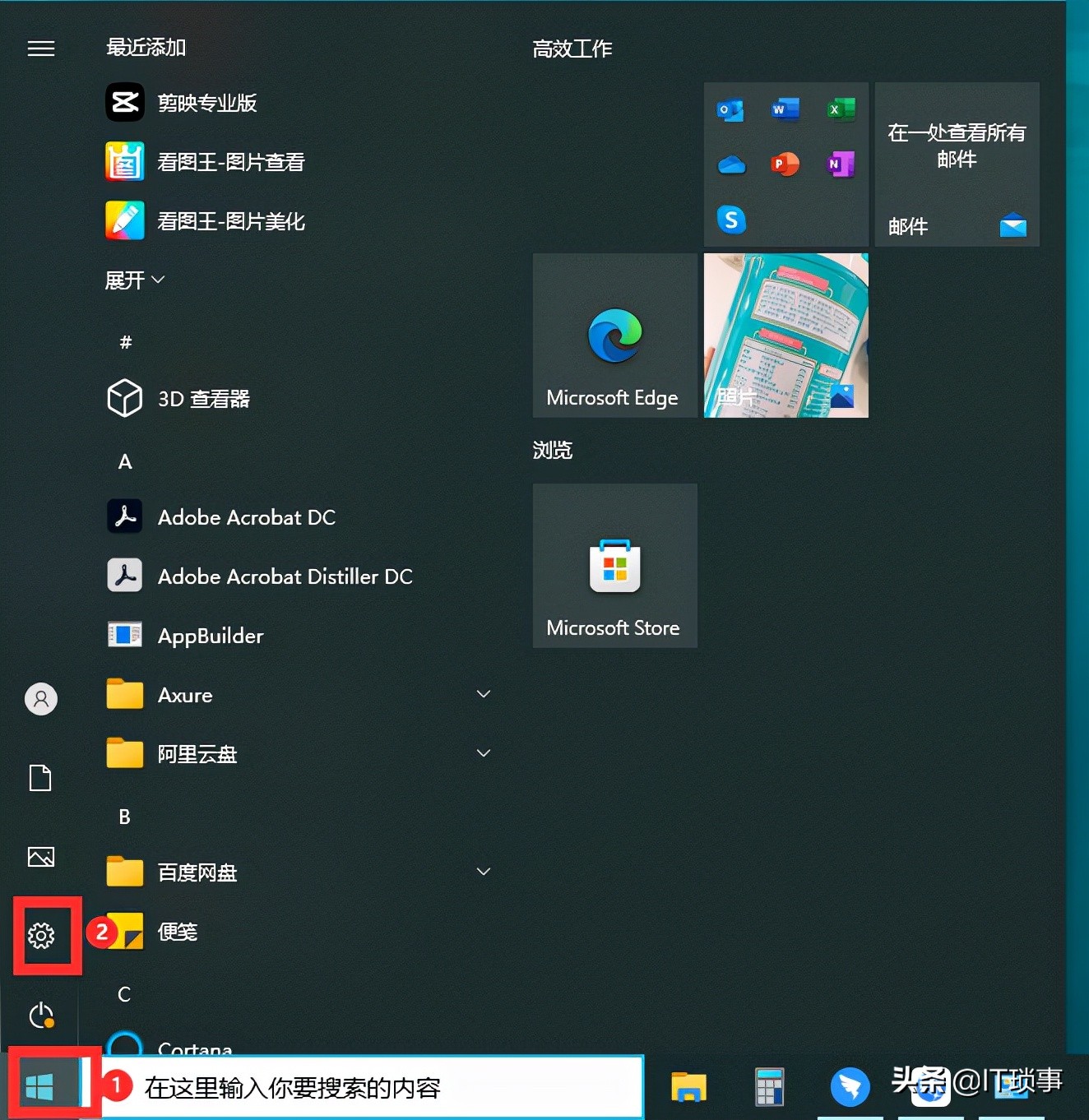
Task: Open the Microsoft Store tile
Action: [x=614, y=566]
